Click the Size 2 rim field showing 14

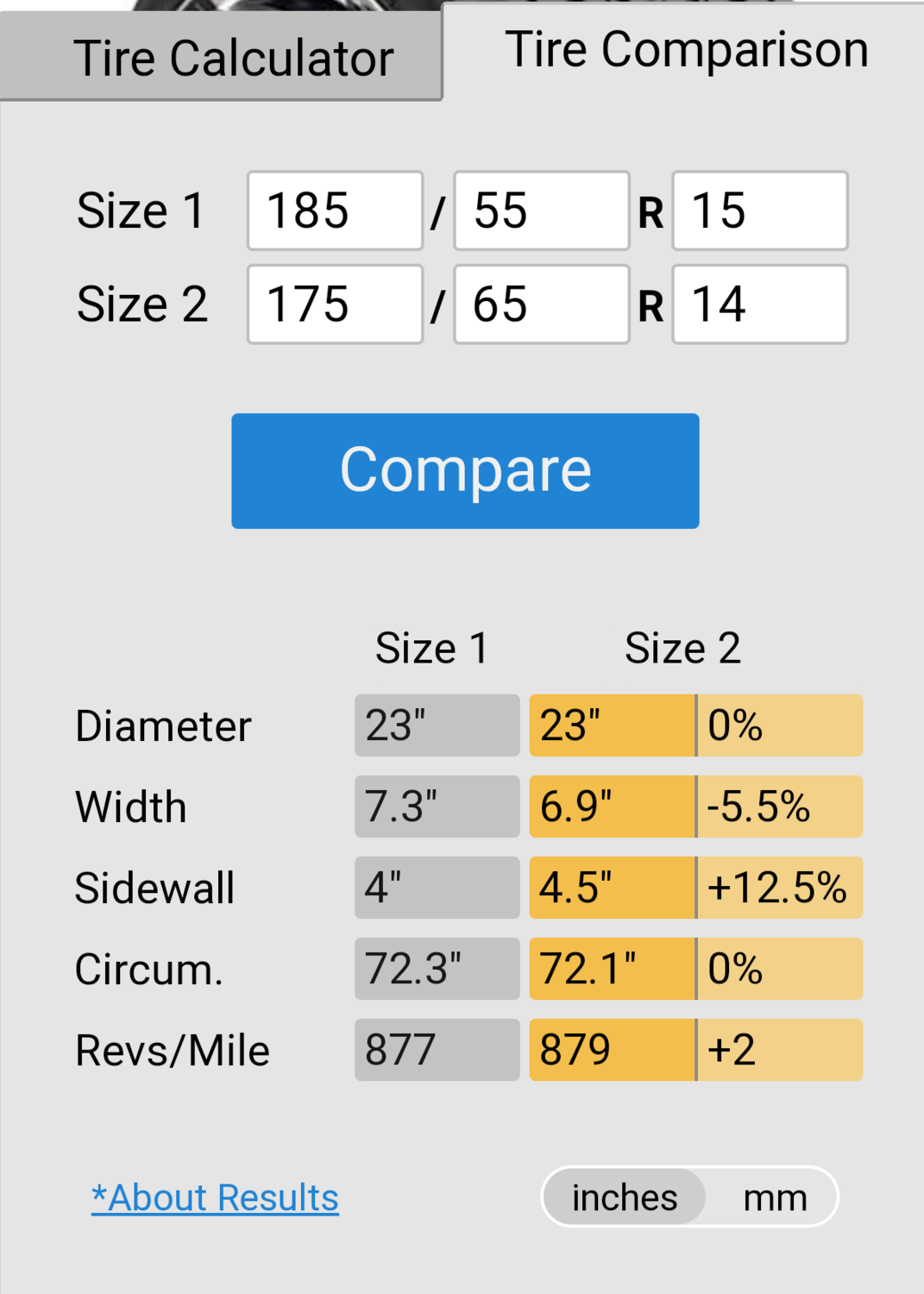click(x=760, y=304)
